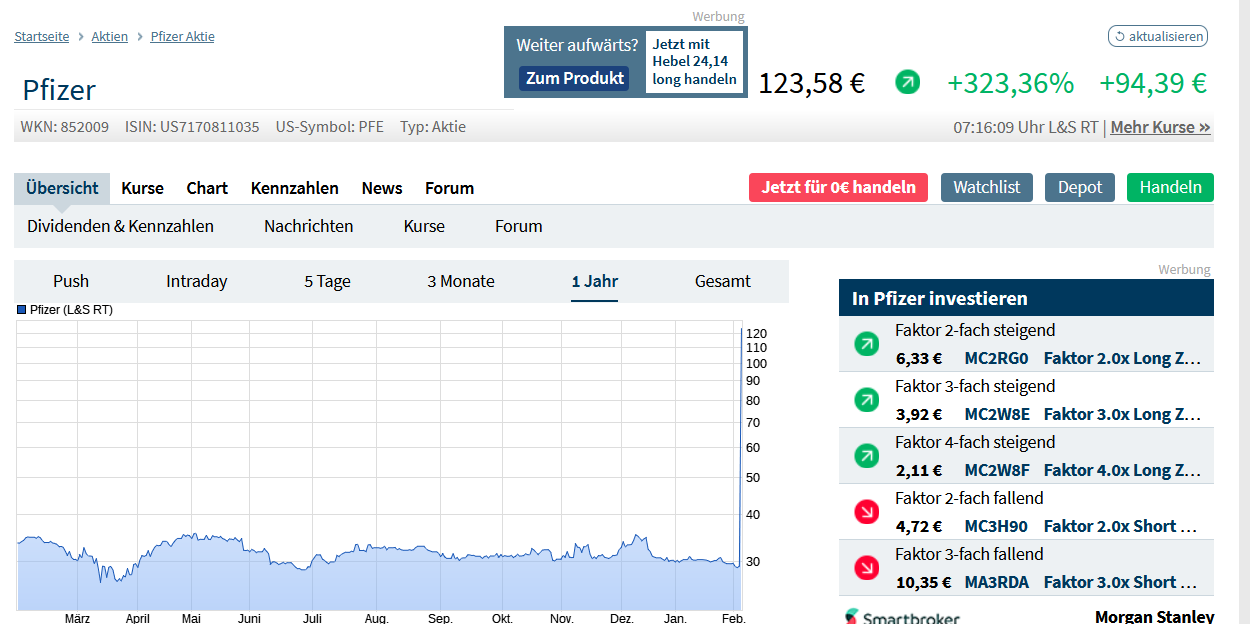Screen dimensions: 1250x624
Task: Click the WKN: 852009 text
Action: coord(65,127)
